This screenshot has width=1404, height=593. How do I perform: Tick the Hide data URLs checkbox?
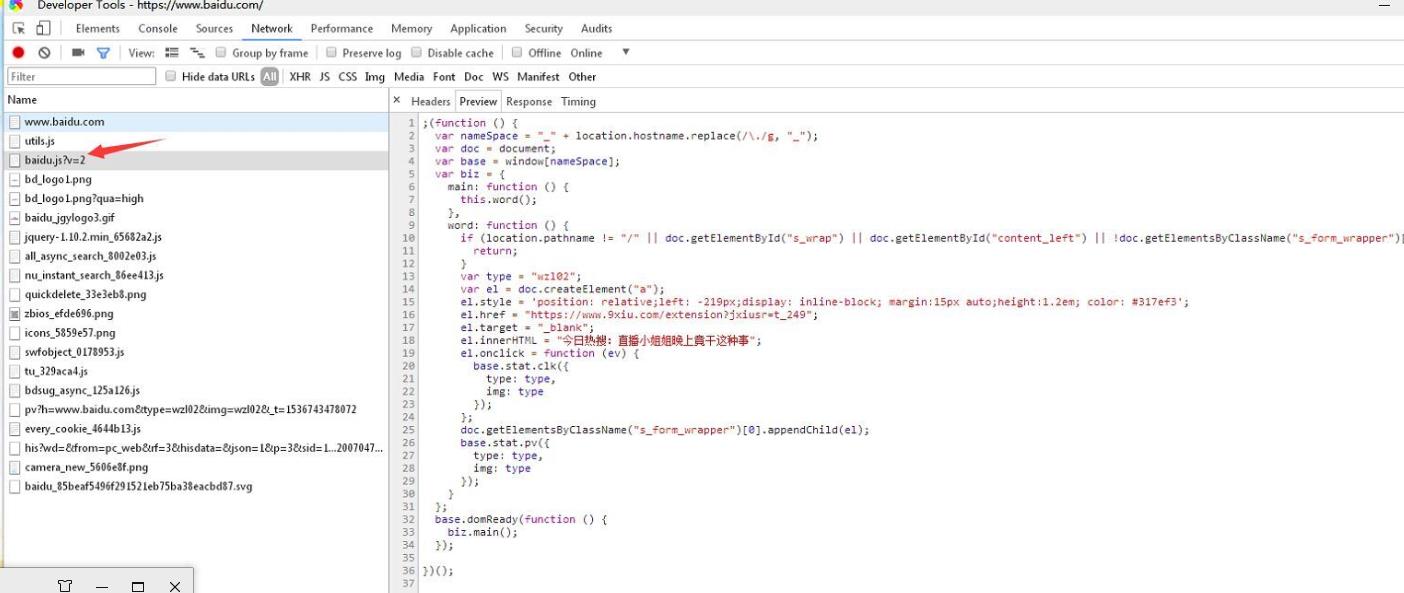click(171, 77)
